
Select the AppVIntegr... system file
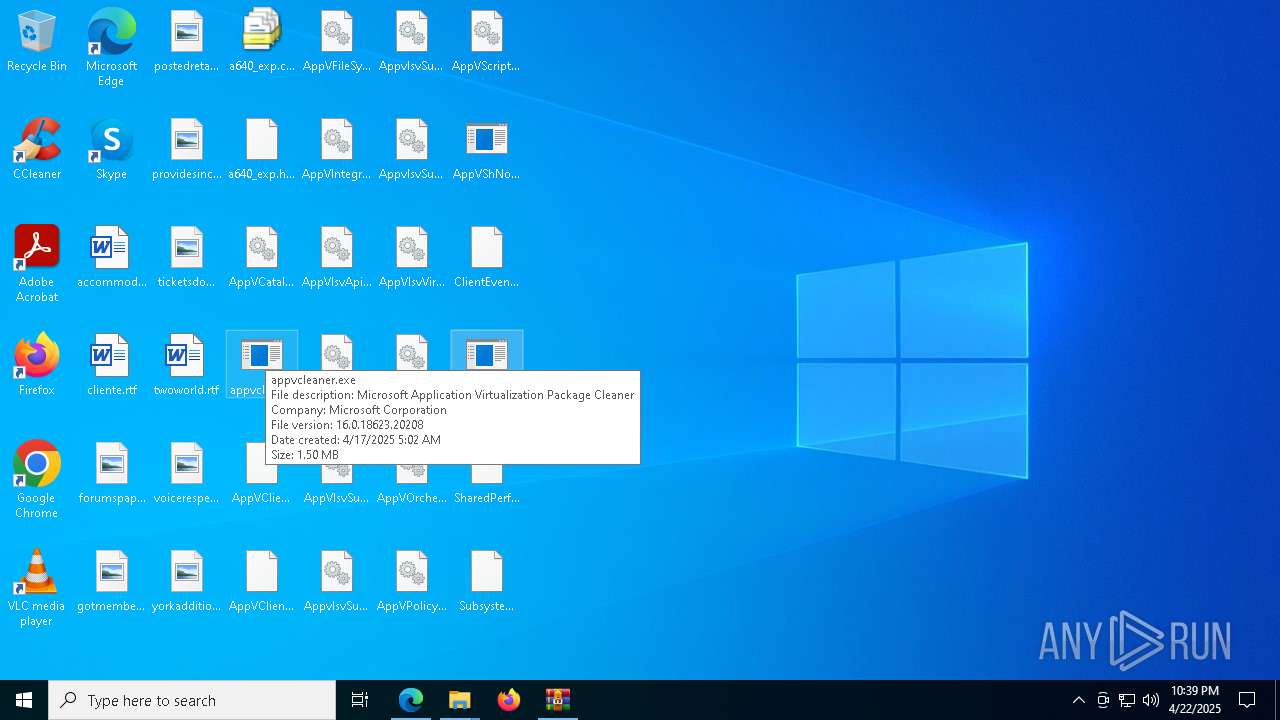[x=337, y=150]
